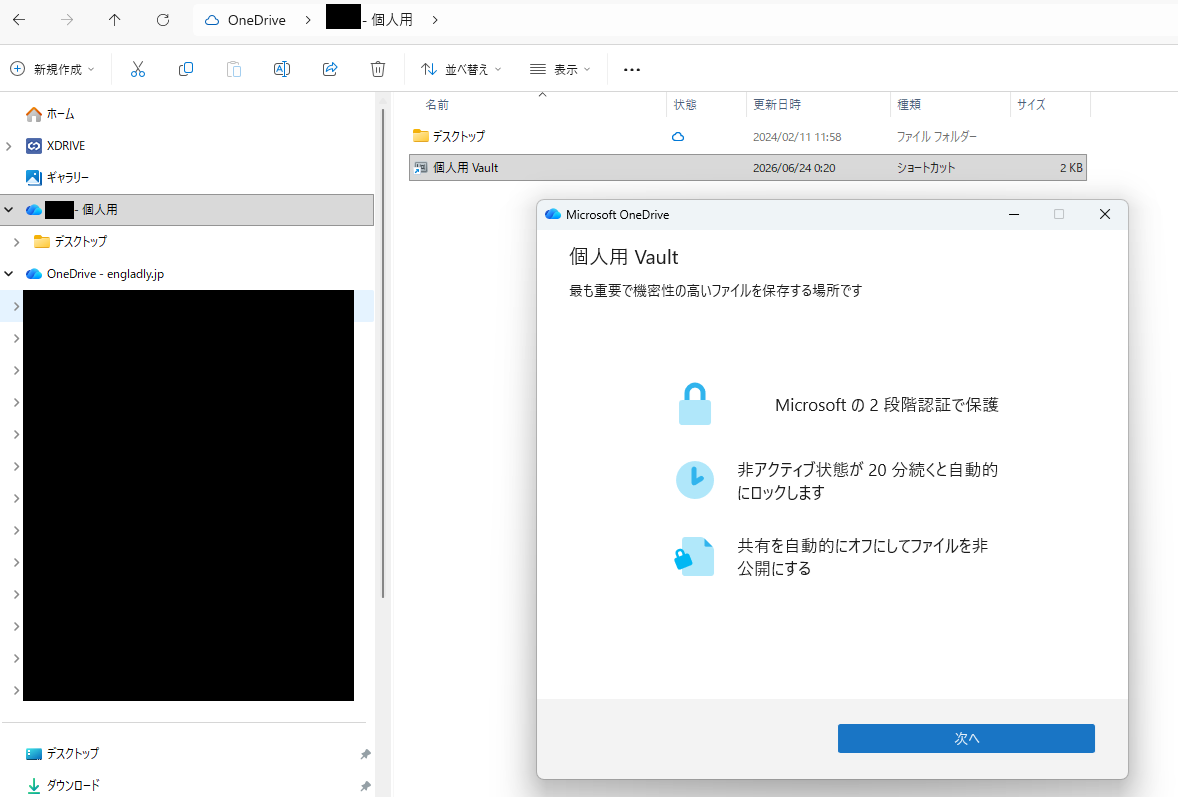Click the padlock icon in Vault dialog
The image size is (1178, 797).
coord(695,404)
